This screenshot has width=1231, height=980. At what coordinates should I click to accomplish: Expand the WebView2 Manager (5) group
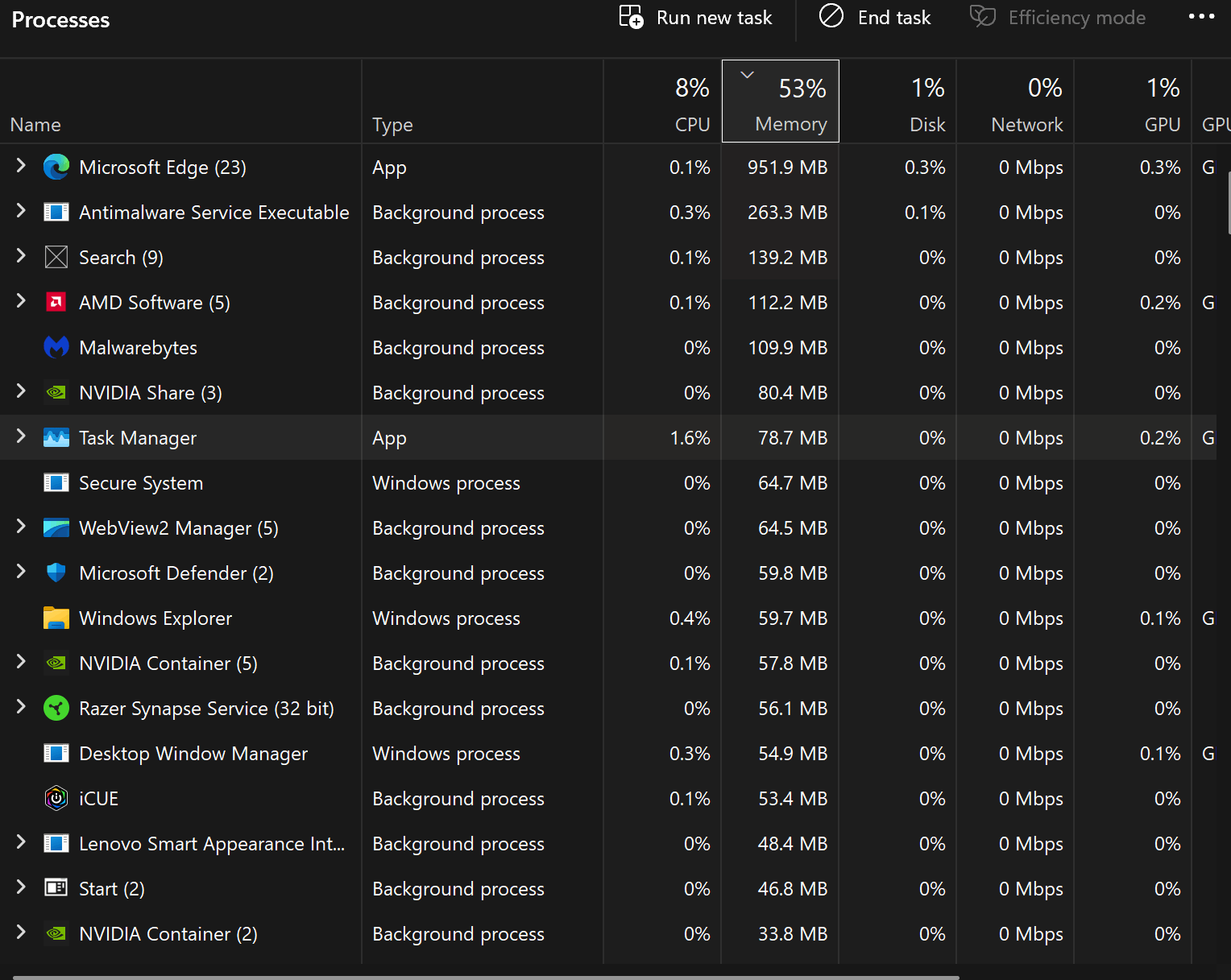(x=21, y=527)
